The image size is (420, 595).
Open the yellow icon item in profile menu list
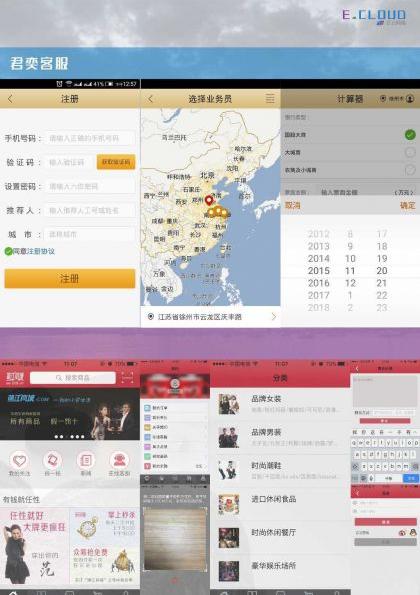[x=147, y=427]
